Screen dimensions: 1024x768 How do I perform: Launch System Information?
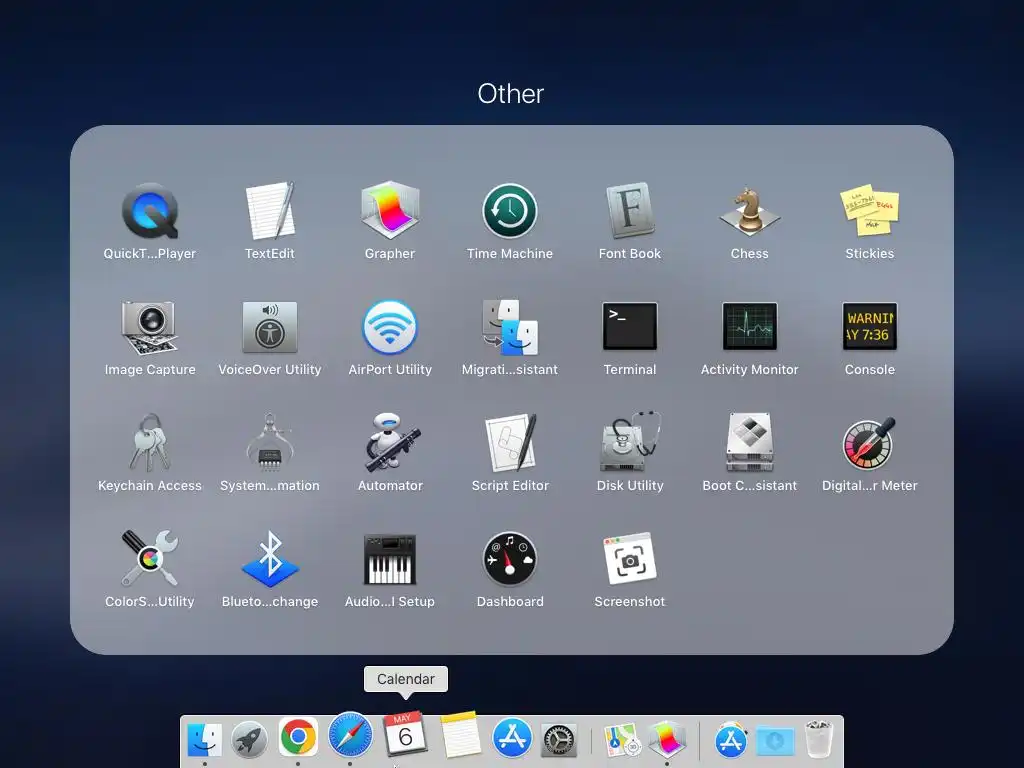click(x=270, y=443)
